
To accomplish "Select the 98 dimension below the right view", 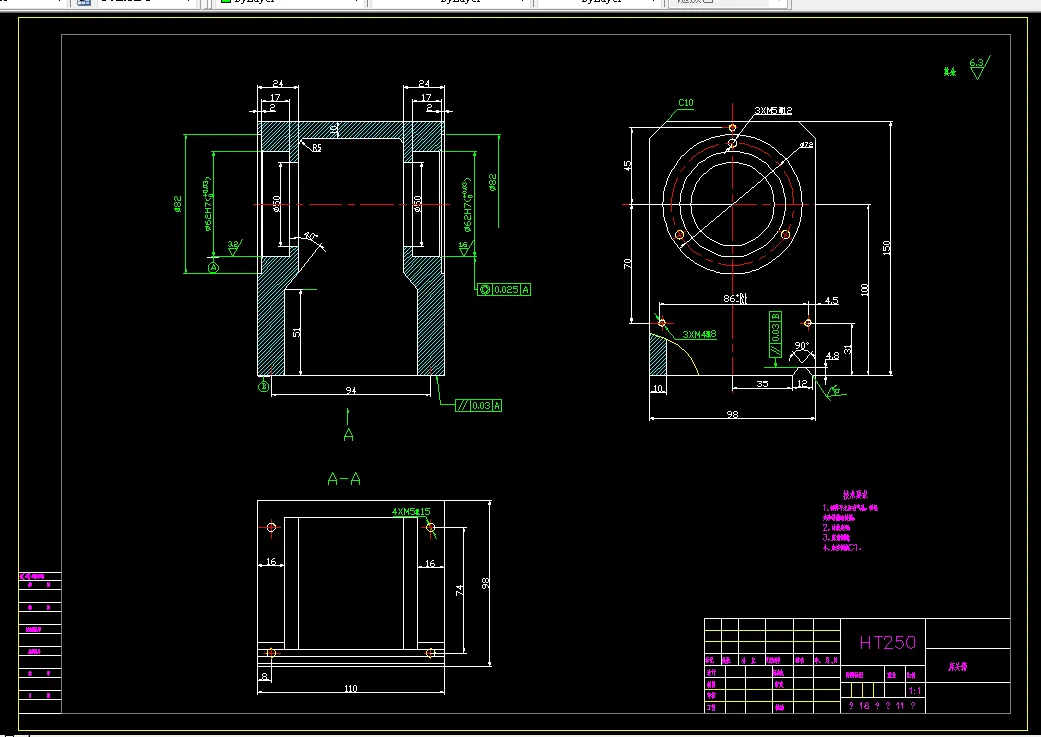I will [x=732, y=414].
